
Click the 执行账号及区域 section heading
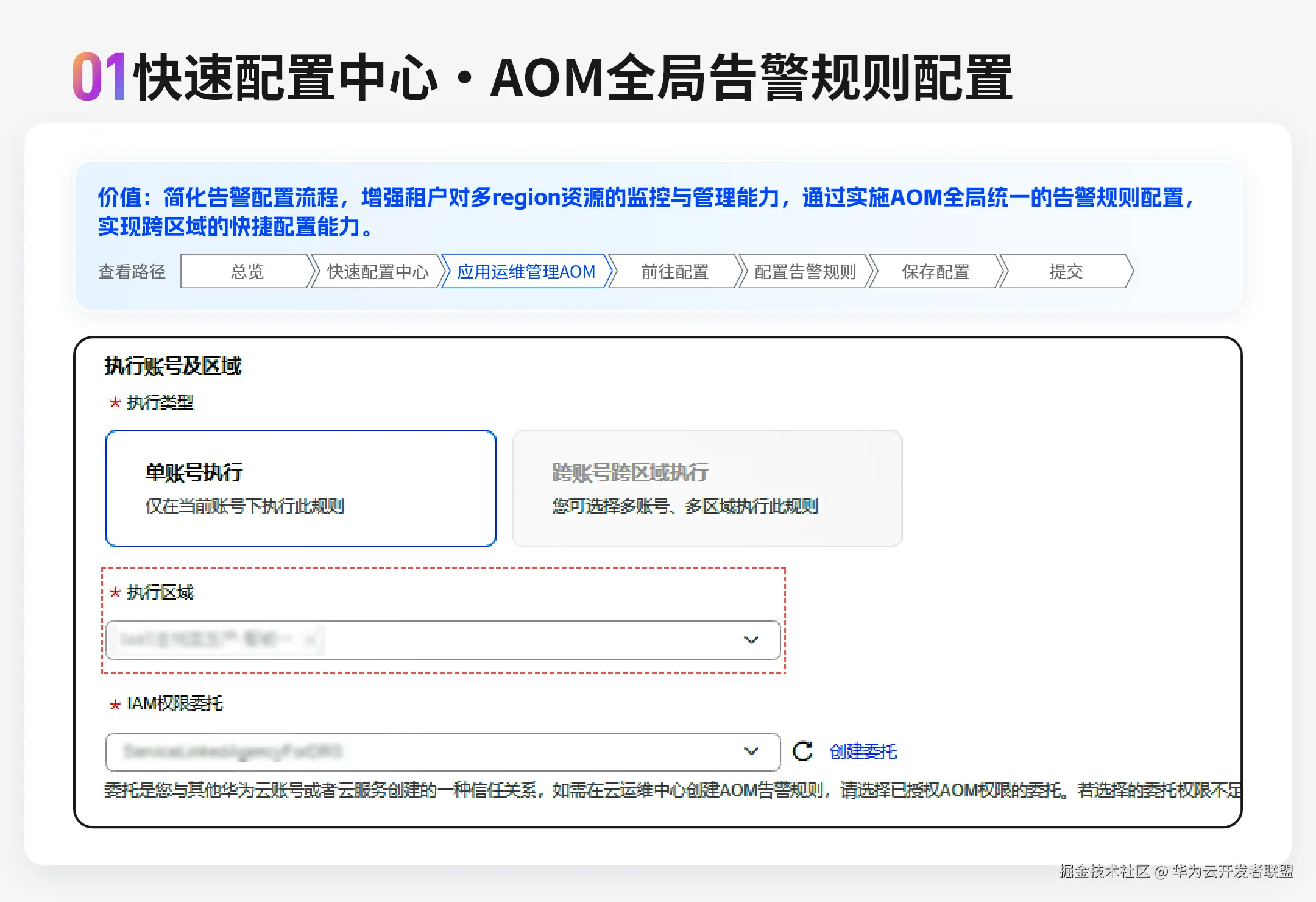click(x=172, y=366)
